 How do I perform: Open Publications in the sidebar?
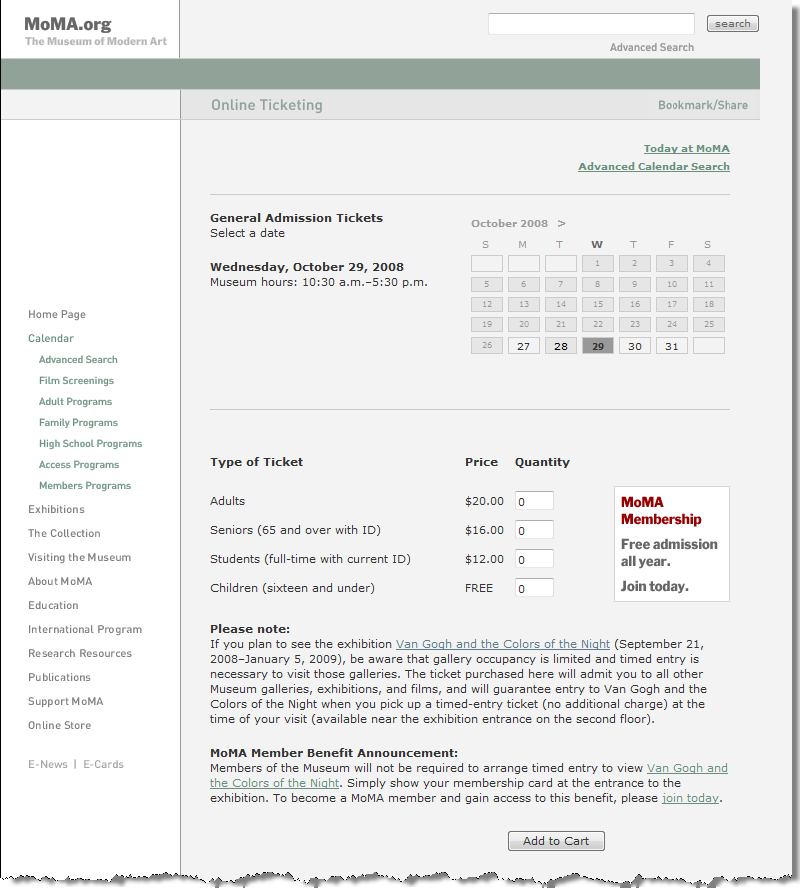pyautogui.click(x=59, y=677)
